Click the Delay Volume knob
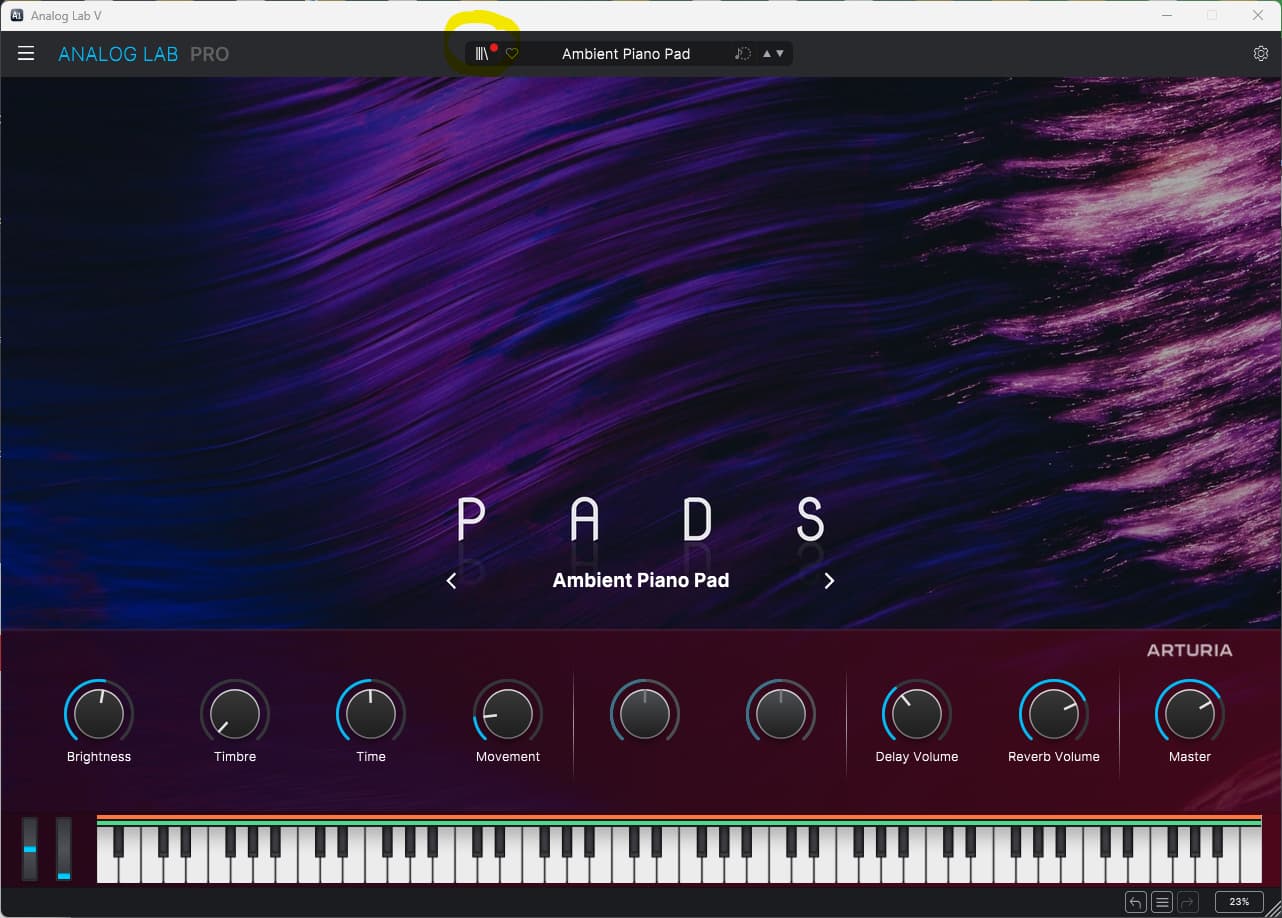 tap(916, 714)
